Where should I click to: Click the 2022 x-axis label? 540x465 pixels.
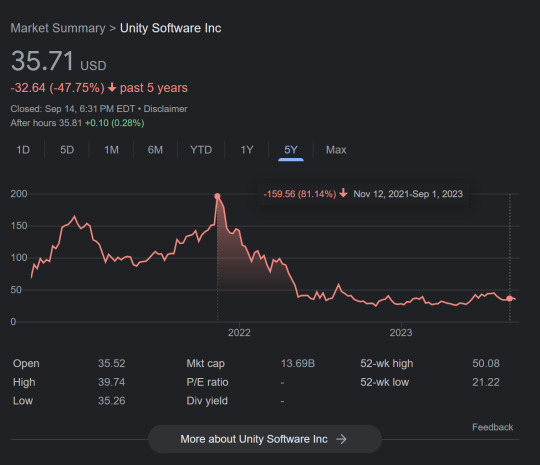(x=239, y=333)
